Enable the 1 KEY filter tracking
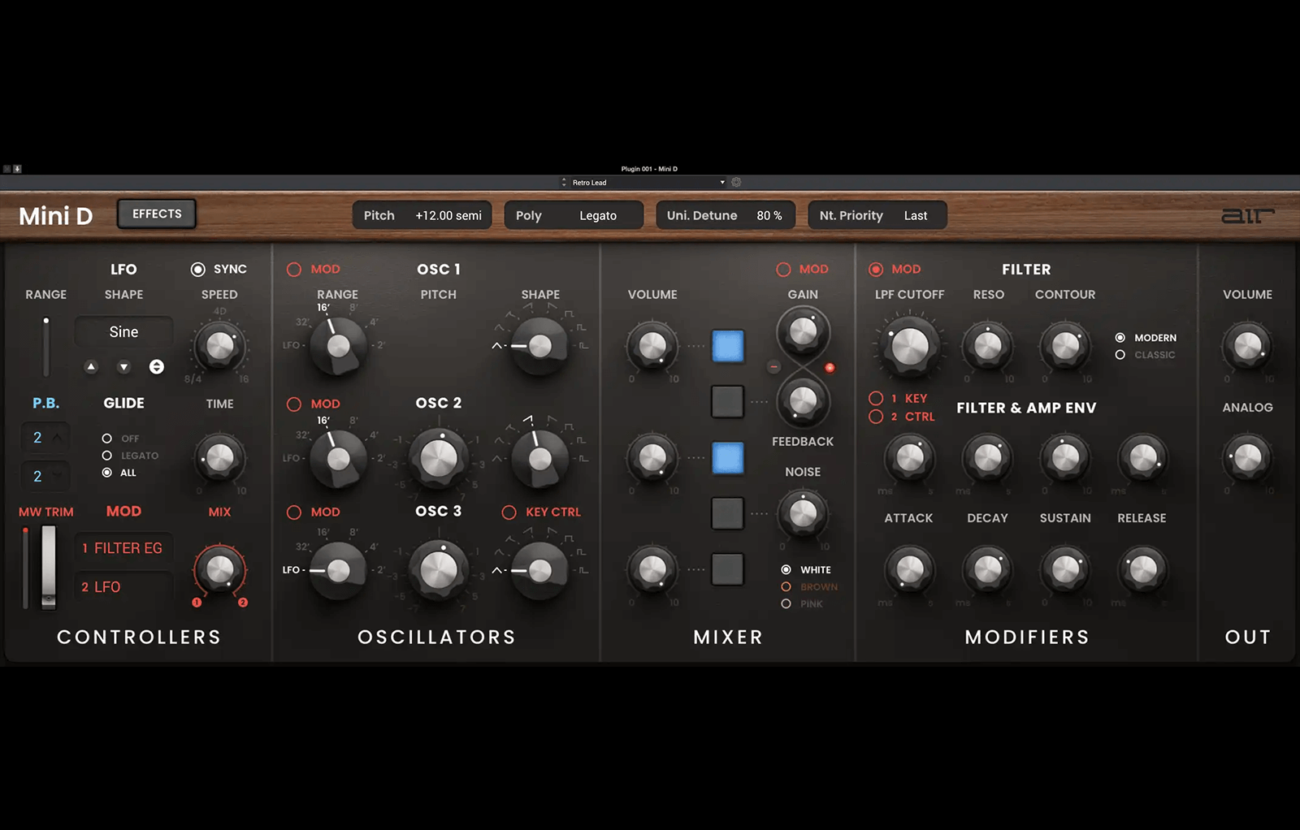The image size is (1300, 830). (x=876, y=398)
